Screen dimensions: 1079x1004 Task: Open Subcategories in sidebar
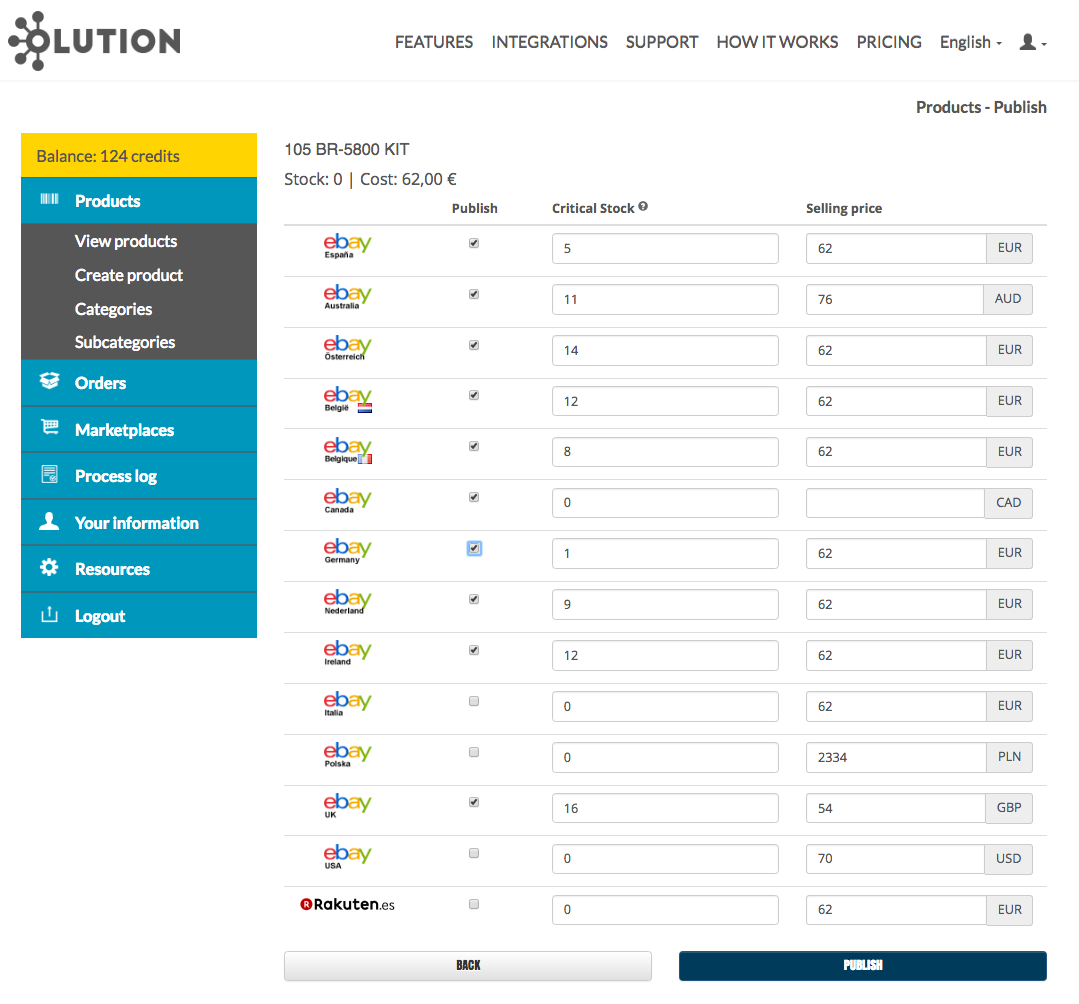pyautogui.click(x=125, y=342)
